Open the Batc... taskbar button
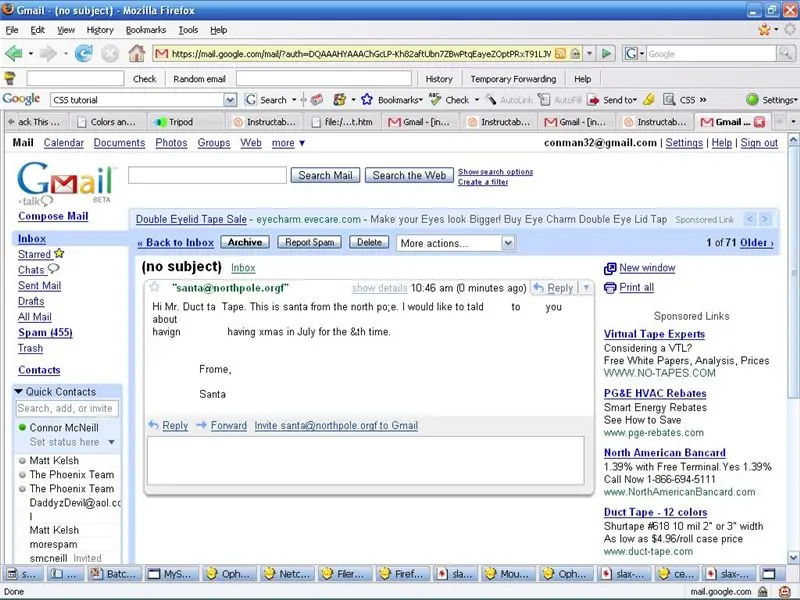800x600 pixels. 113,574
